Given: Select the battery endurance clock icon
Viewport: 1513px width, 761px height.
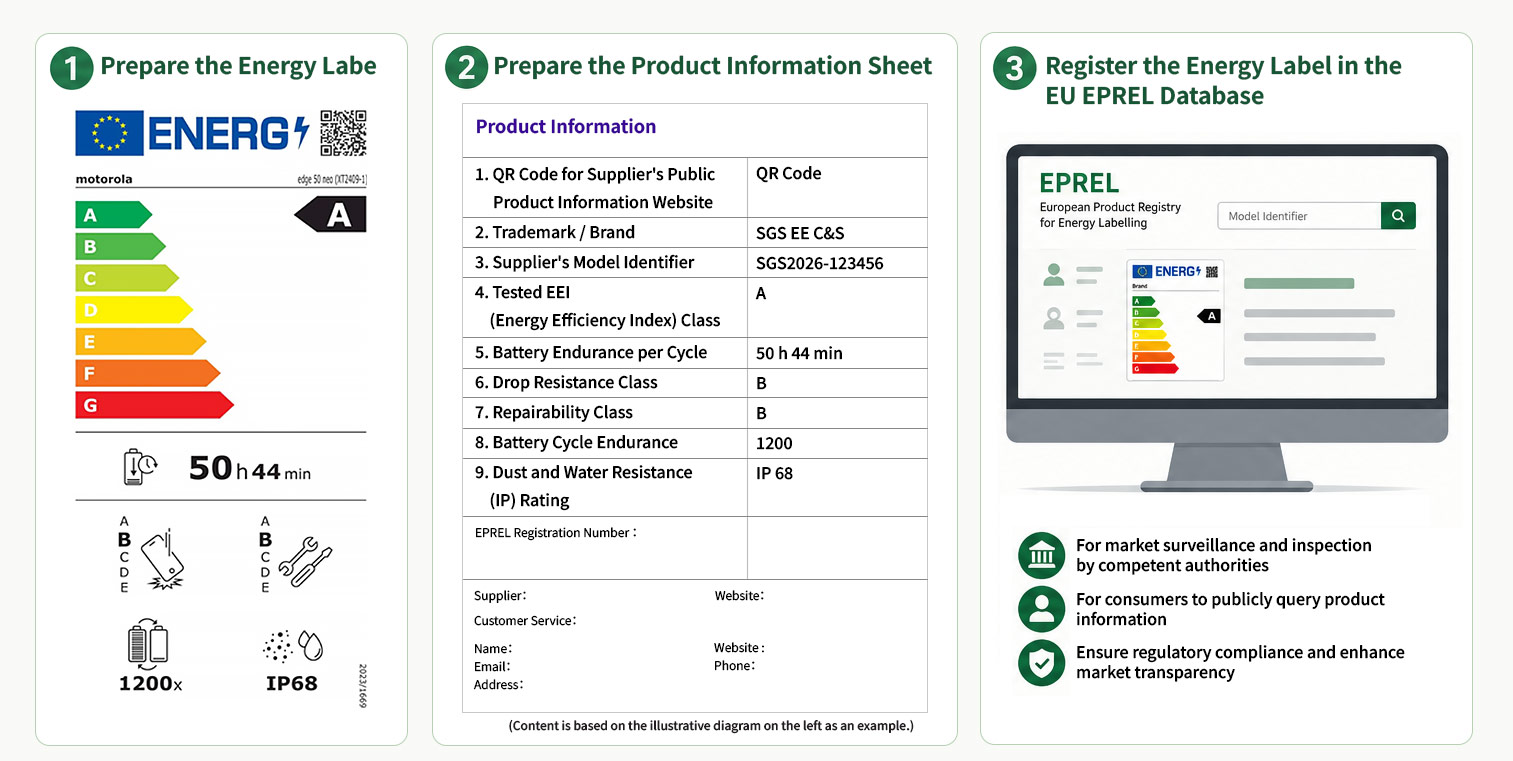Looking at the screenshot, I should click(140, 467).
